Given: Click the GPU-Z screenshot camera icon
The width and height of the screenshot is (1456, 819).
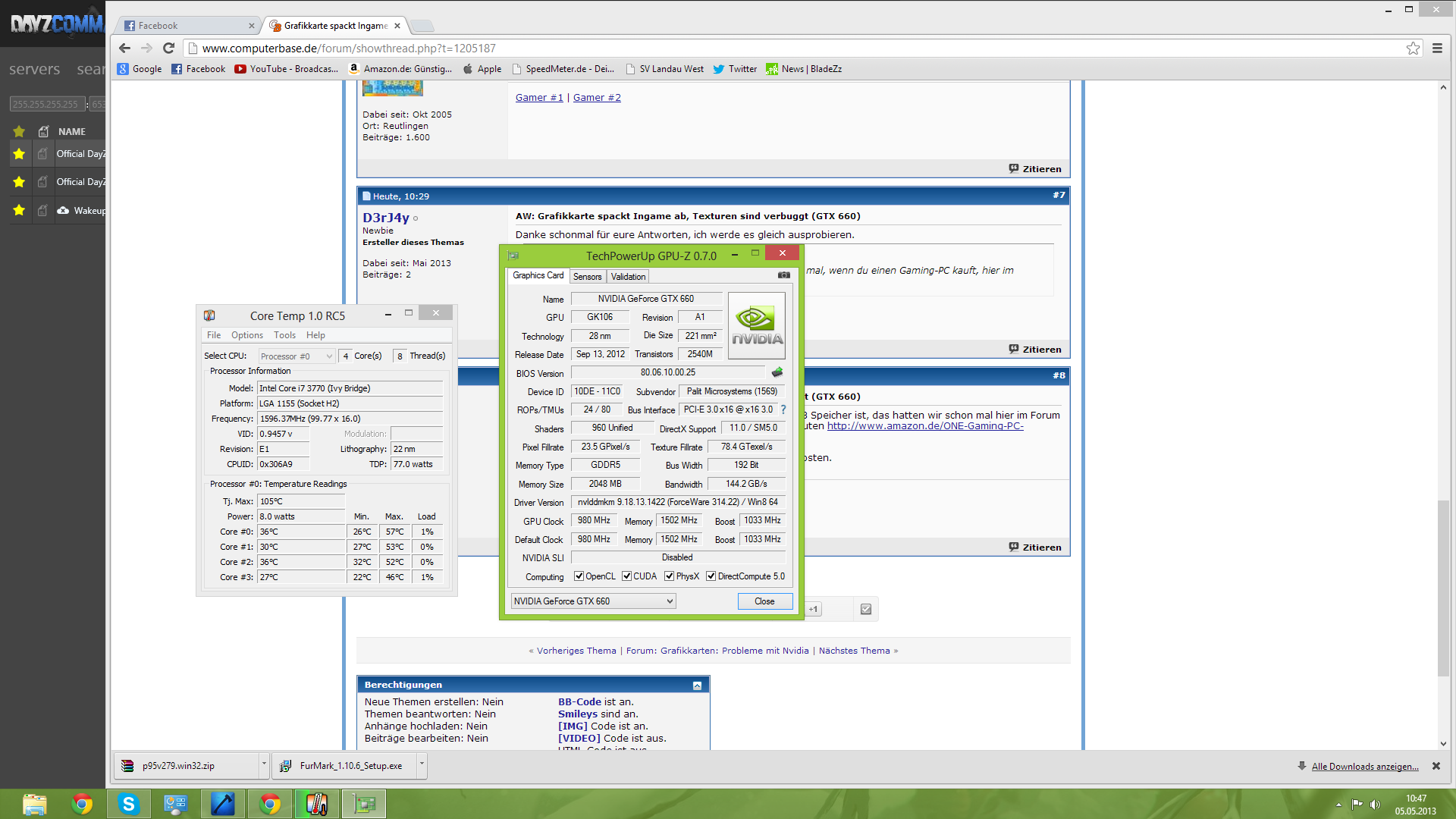Looking at the screenshot, I should (x=784, y=275).
